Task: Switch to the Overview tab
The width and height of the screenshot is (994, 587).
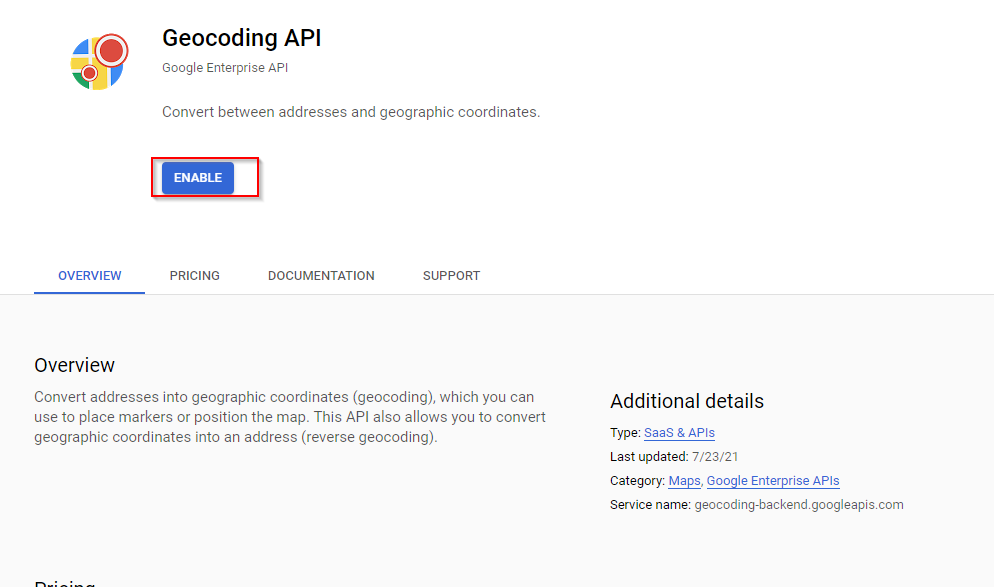Action: pos(90,276)
